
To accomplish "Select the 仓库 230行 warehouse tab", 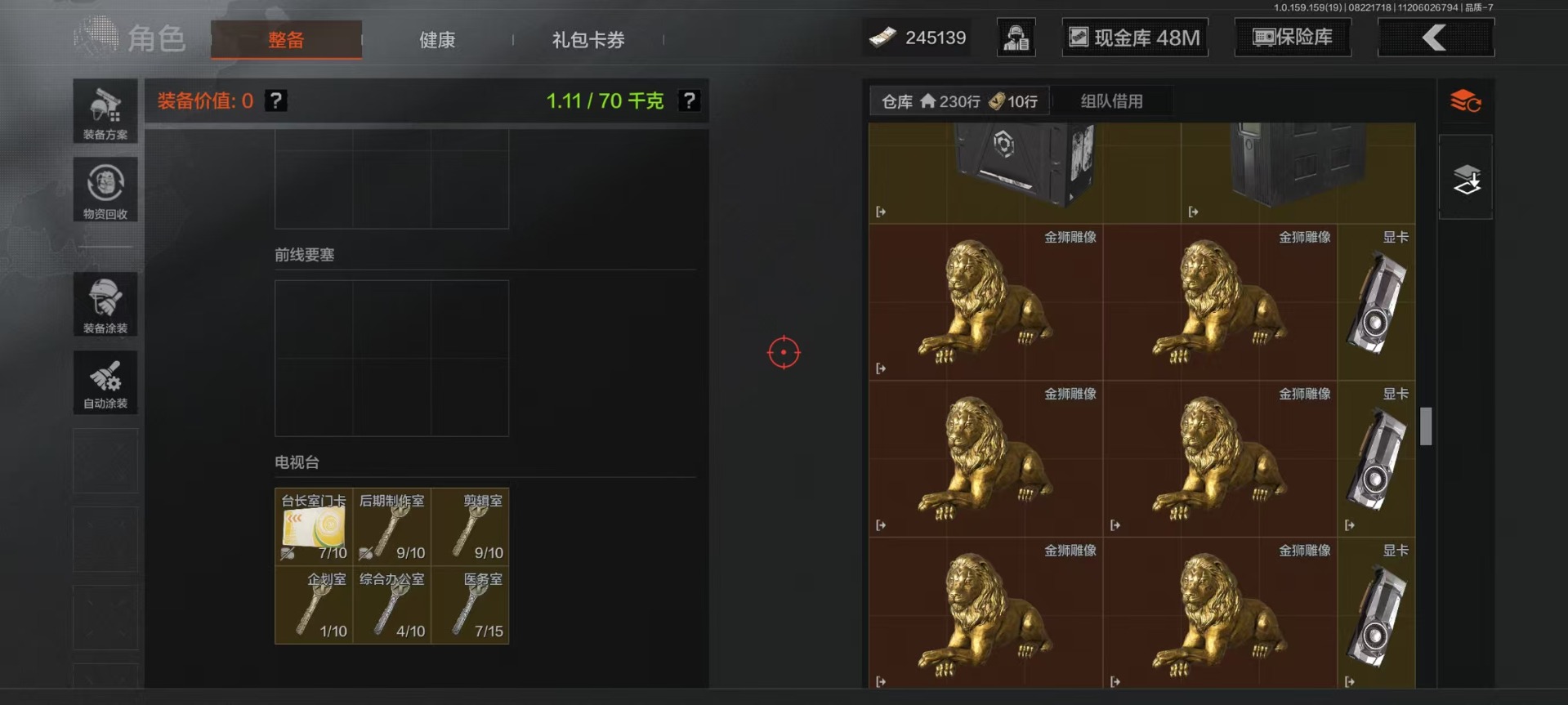I will click(x=959, y=101).
